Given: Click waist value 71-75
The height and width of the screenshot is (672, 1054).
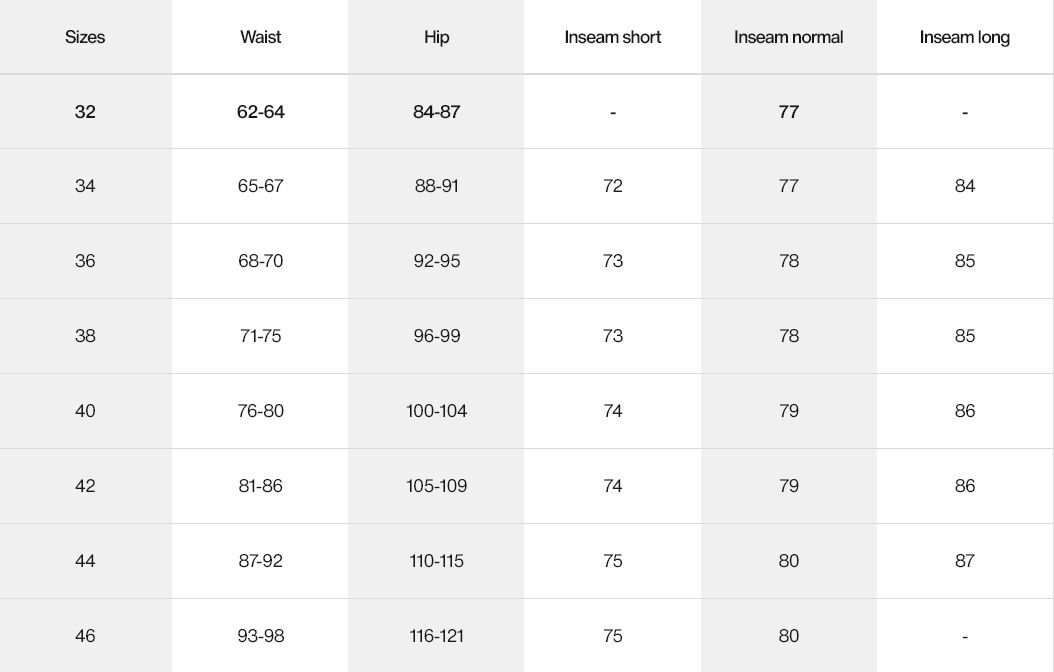Looking at the screenshot, I should [x=260, y=336].
